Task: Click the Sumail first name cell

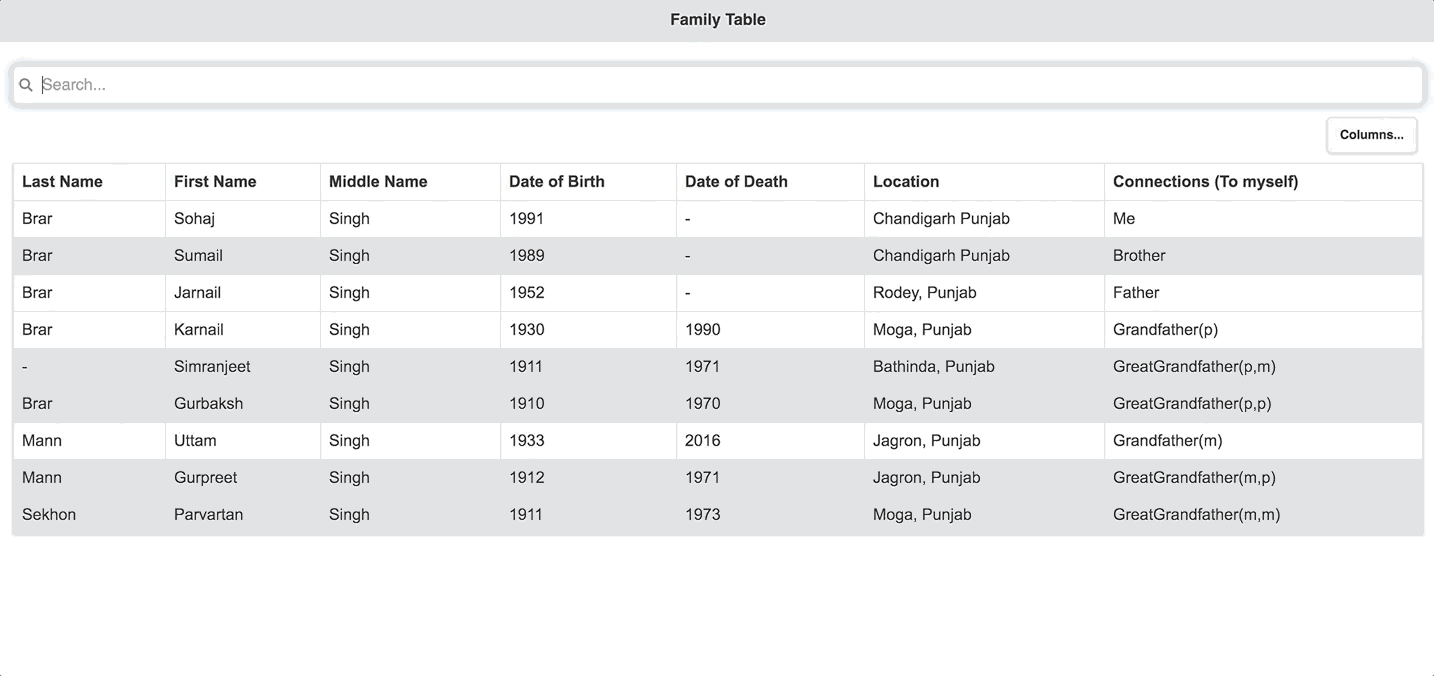Action: 198,256
